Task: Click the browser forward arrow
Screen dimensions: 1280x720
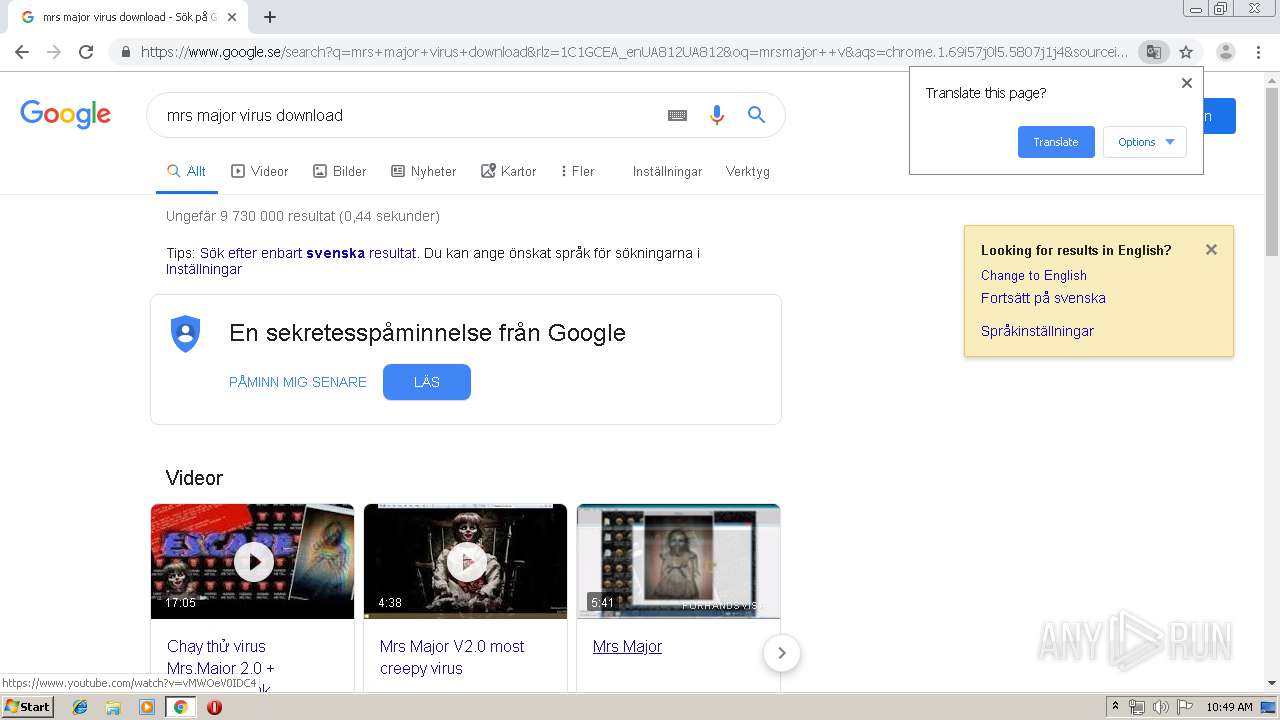Action: coord(54,52)
